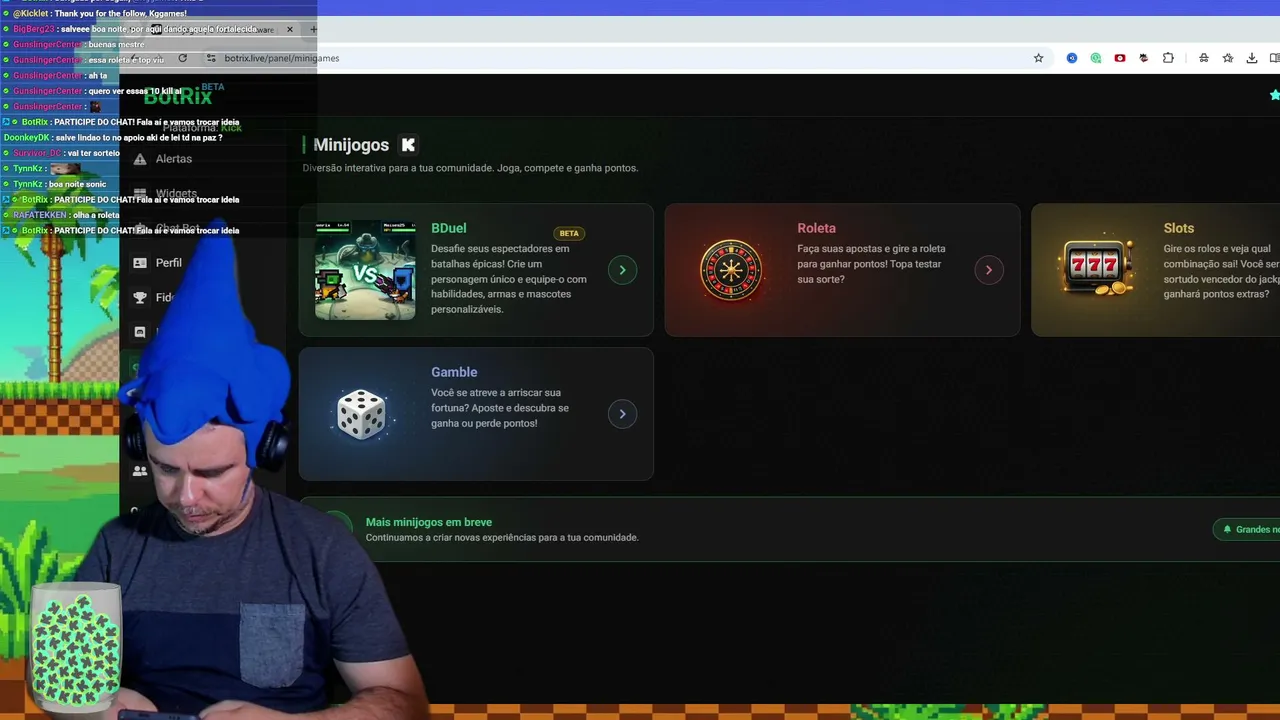Click the trophy icon in the sidebar
This screenshot has width=1280, height=720.
(x=140, y=298)
